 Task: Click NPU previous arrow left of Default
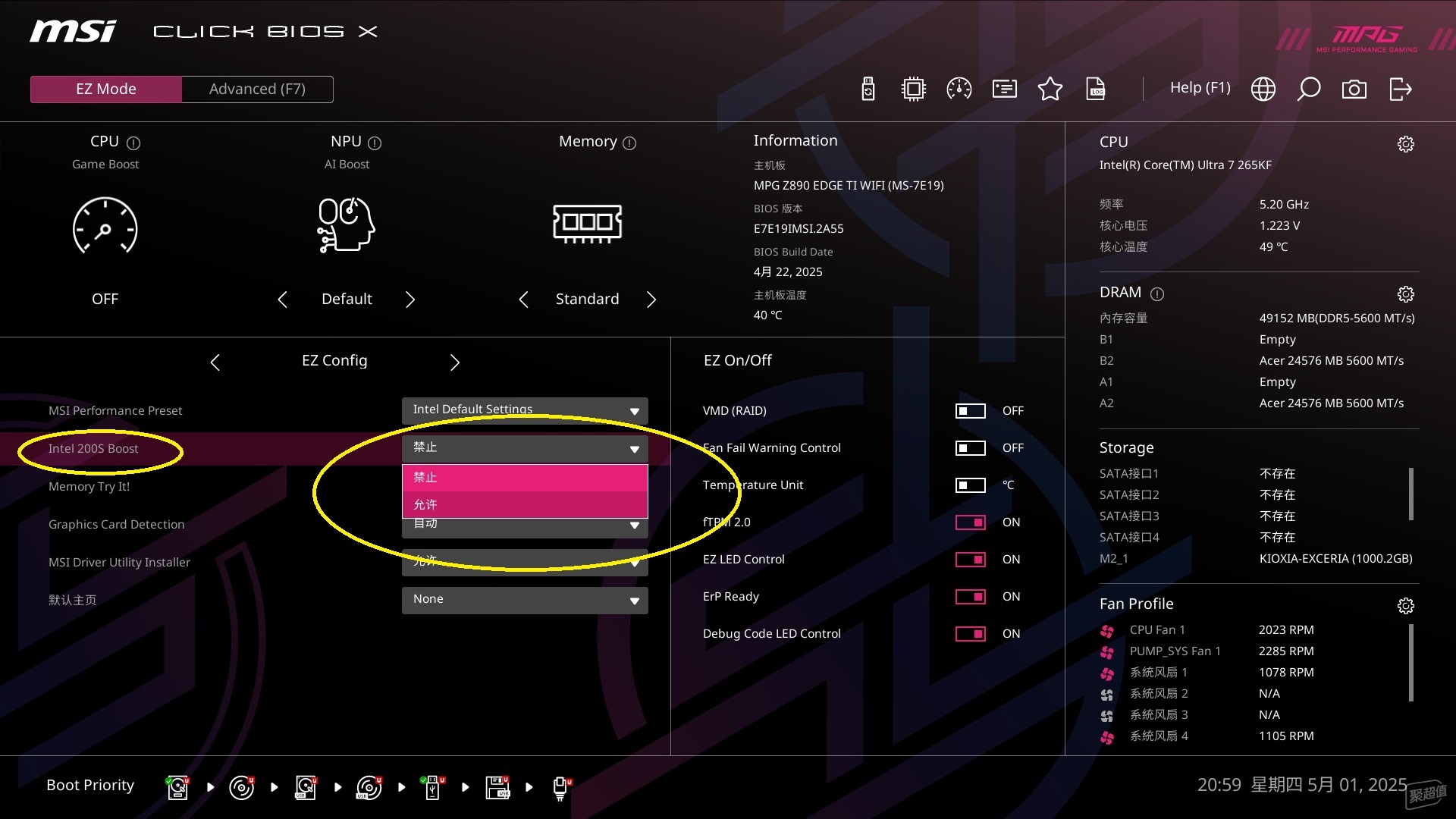pos(283,300)
